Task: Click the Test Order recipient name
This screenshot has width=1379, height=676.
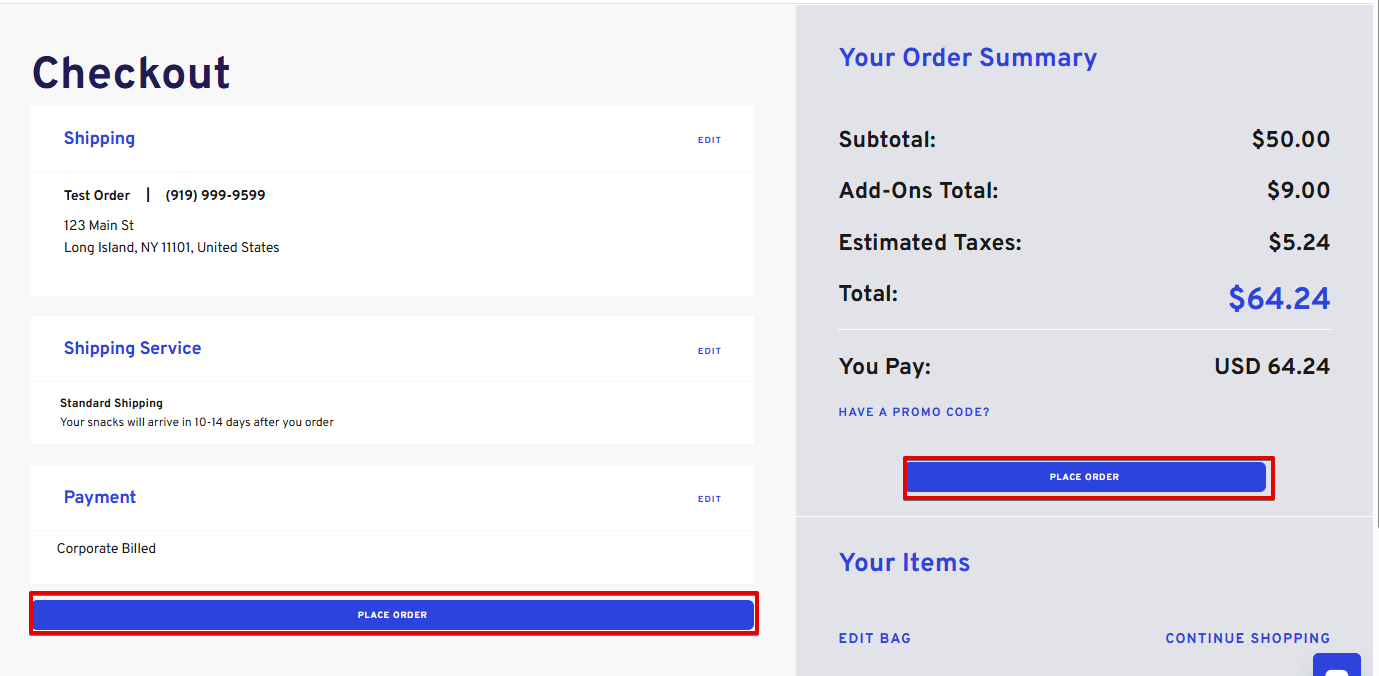Action: 97,196
